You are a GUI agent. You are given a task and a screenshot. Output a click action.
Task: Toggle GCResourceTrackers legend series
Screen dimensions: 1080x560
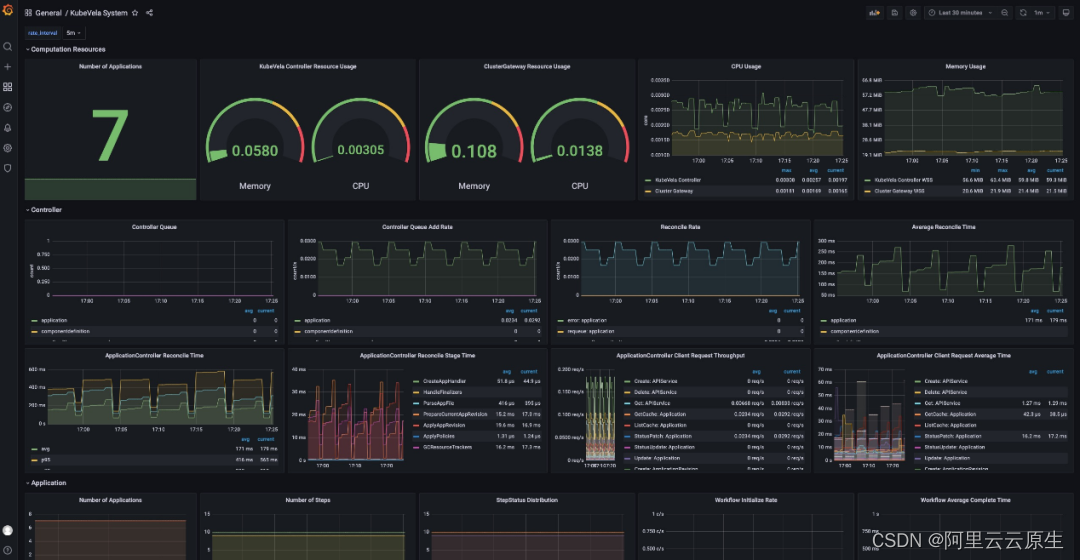point(447,447)
